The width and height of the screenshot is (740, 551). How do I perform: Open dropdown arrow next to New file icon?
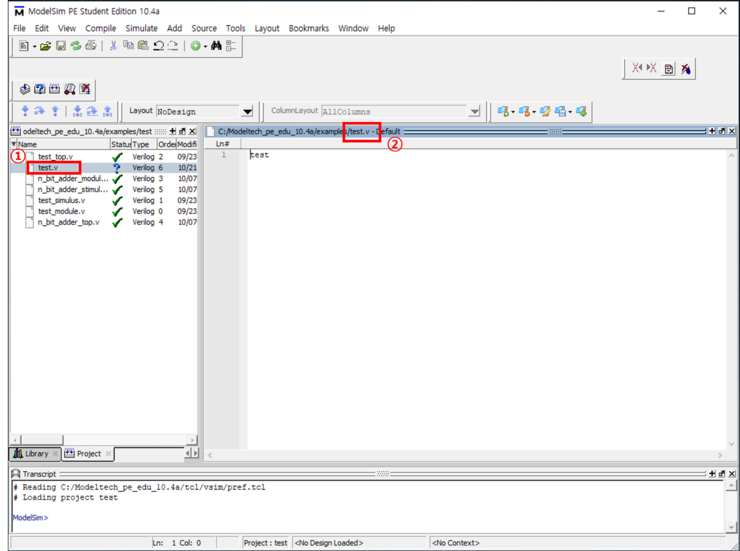point(34,46)
